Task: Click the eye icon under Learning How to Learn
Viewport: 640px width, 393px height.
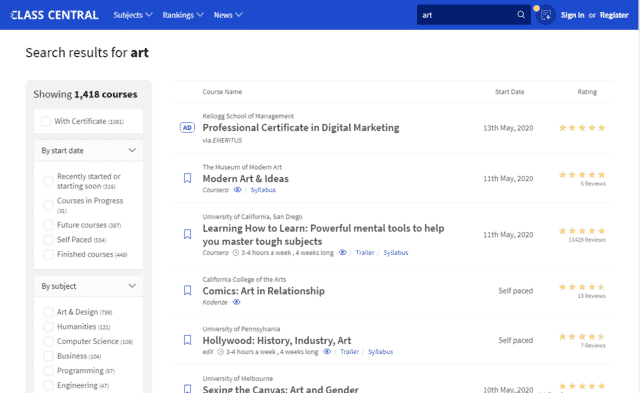Action: coord(342,253)
